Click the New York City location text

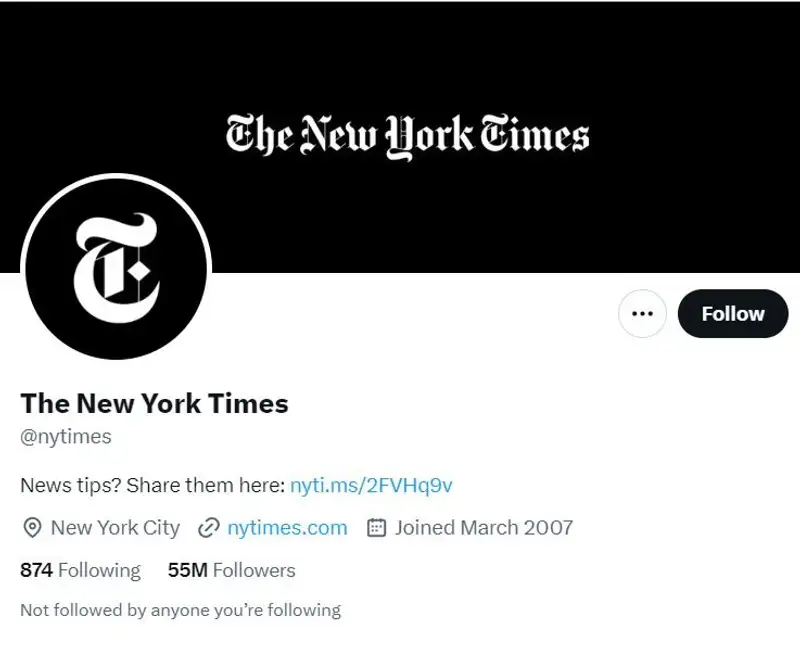(x=115, y=528)
